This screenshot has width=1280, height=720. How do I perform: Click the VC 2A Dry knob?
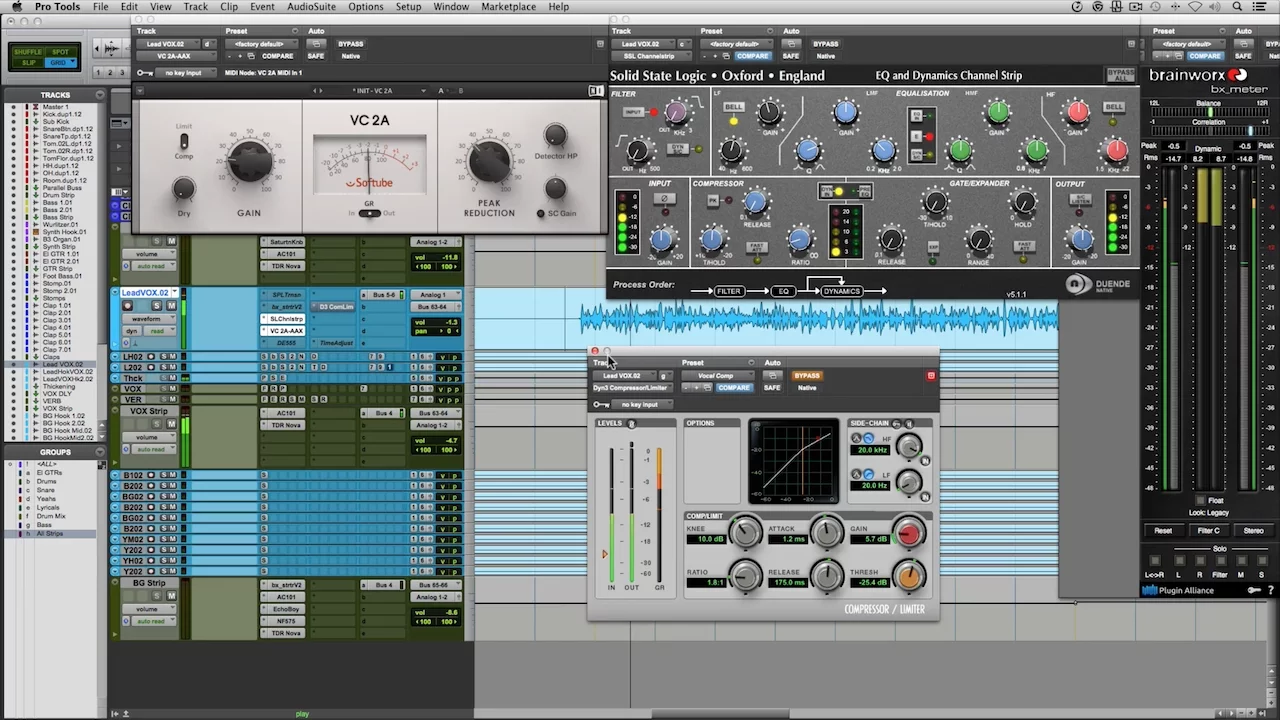(x=184, y=189)
